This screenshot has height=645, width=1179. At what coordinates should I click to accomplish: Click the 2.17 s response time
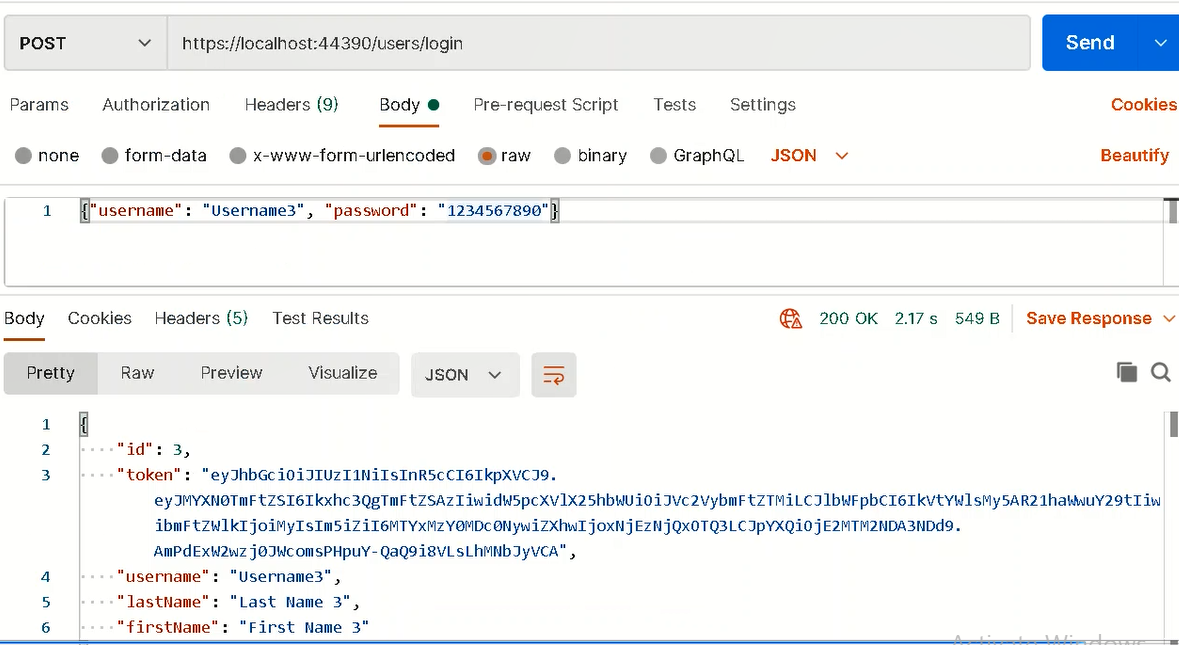(916, 319)
